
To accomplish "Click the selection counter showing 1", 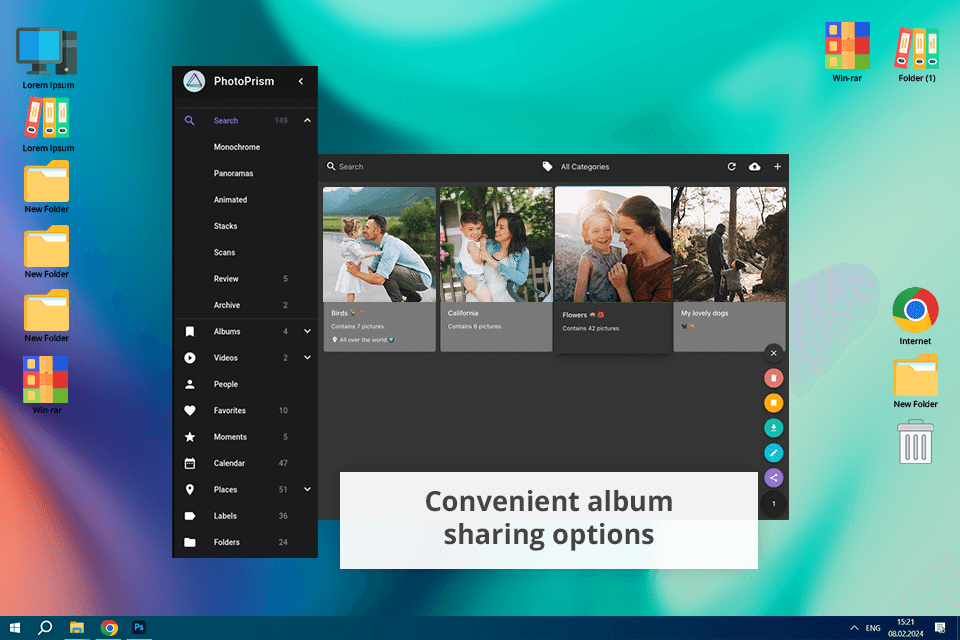I will point(774,503).
